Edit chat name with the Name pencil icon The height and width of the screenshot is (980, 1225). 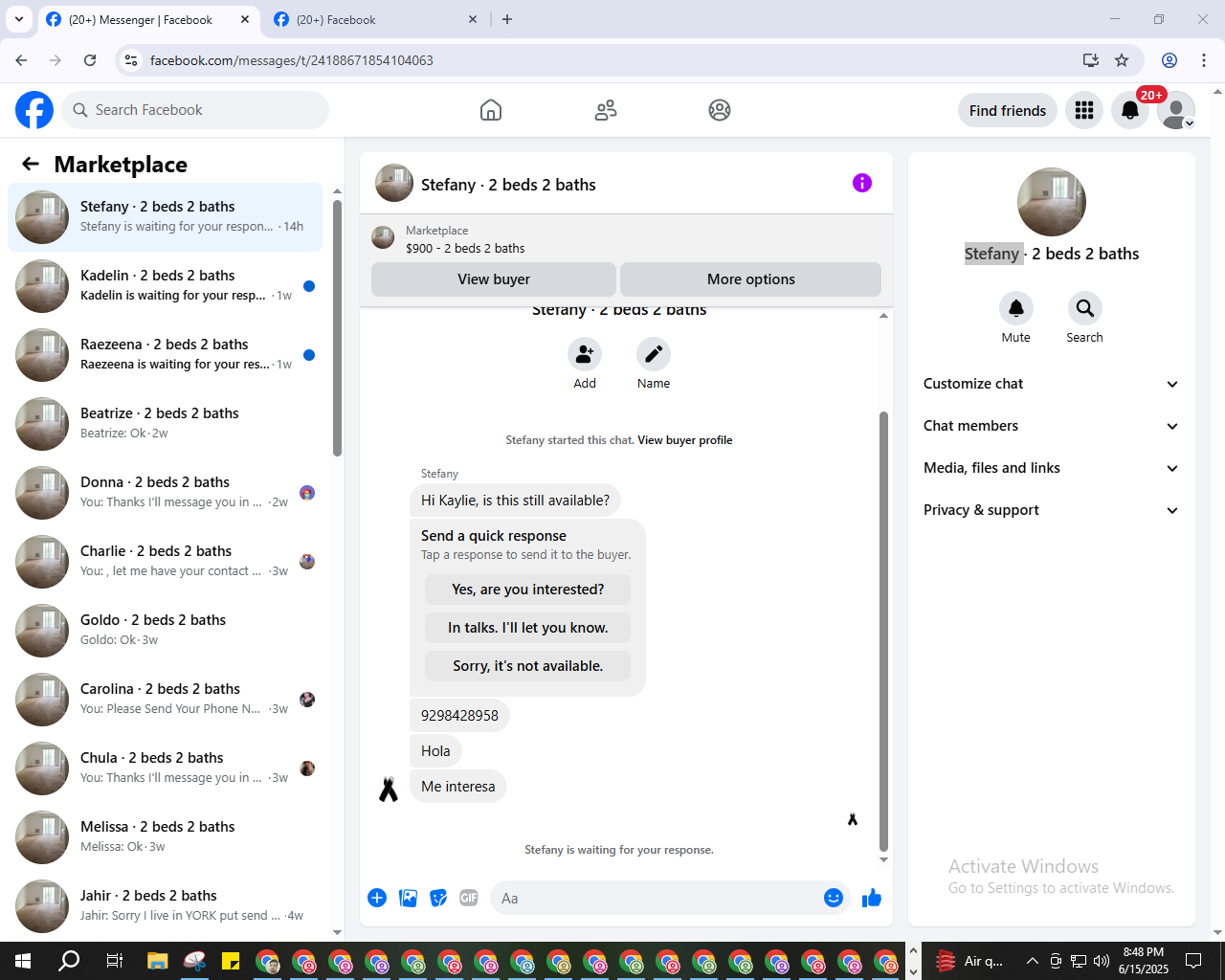point(654,354)
